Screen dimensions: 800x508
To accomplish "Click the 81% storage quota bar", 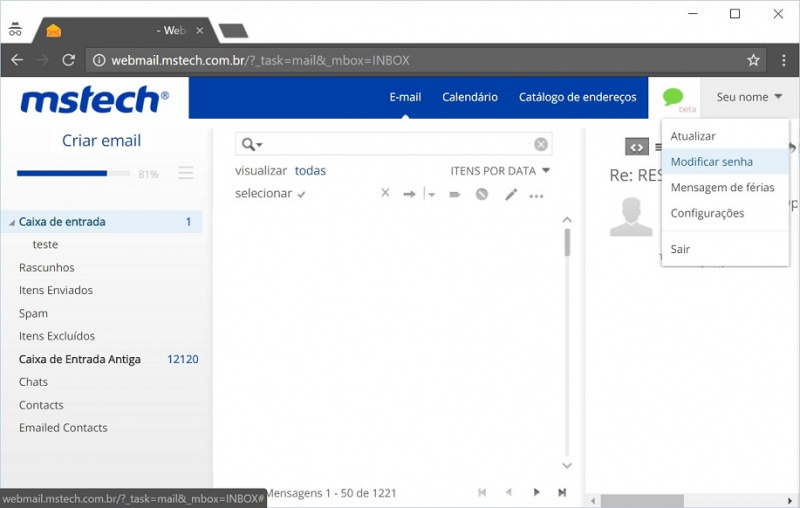I will pos(73,173).
